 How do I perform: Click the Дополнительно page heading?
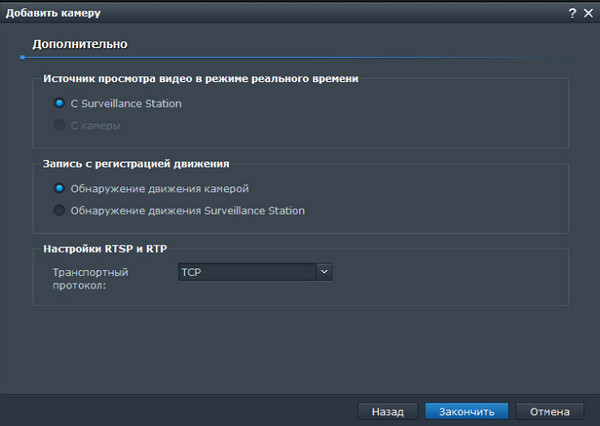79,45
